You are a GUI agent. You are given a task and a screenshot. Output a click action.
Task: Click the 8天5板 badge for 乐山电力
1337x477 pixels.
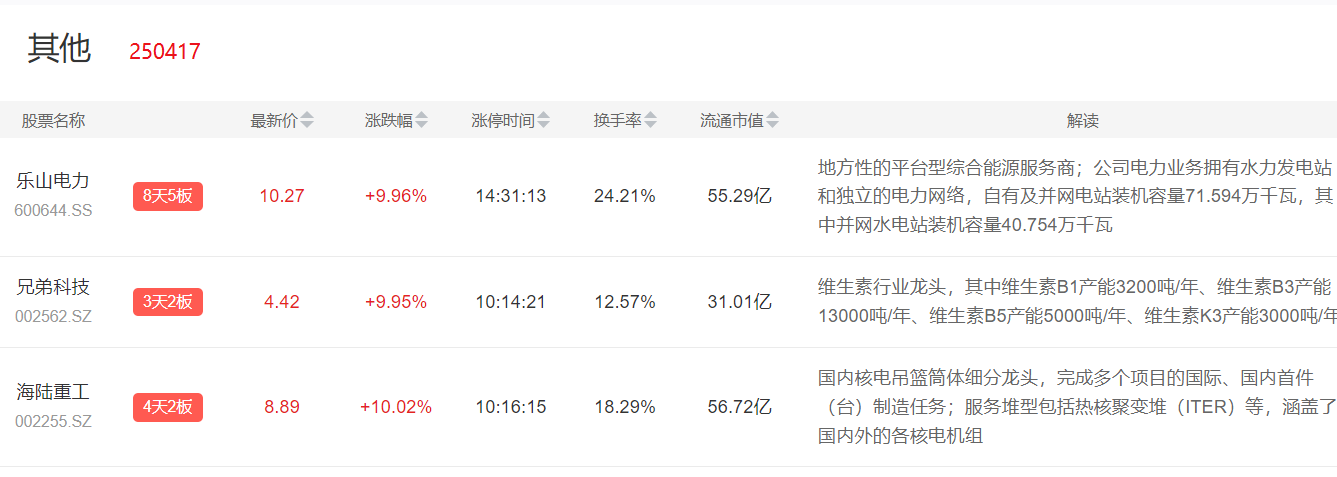tap(168, 196)
